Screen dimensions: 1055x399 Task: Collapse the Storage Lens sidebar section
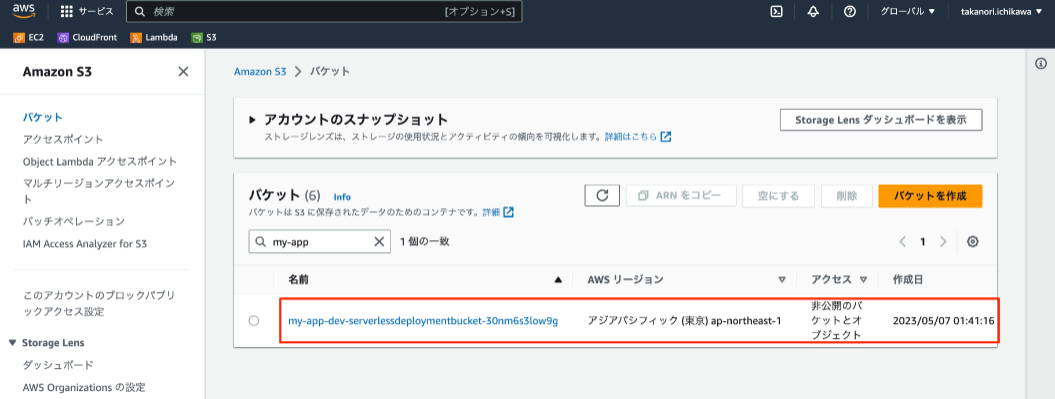click(13, 342)
